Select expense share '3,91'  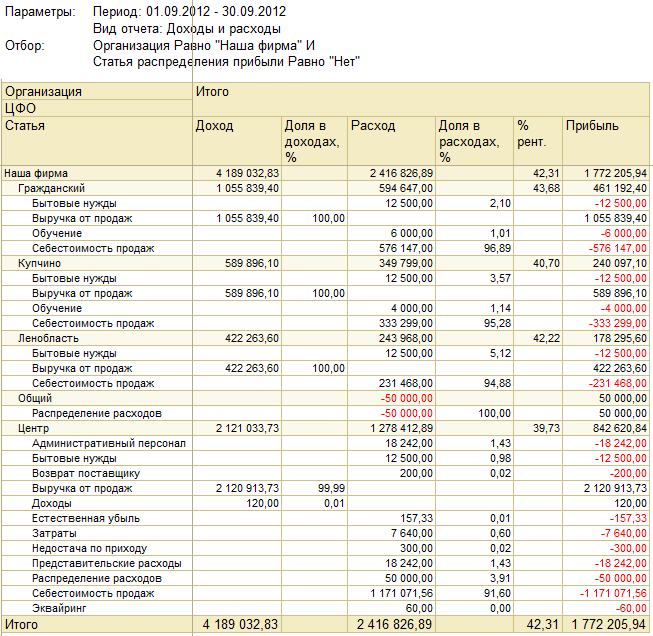(x=500, y=578)
